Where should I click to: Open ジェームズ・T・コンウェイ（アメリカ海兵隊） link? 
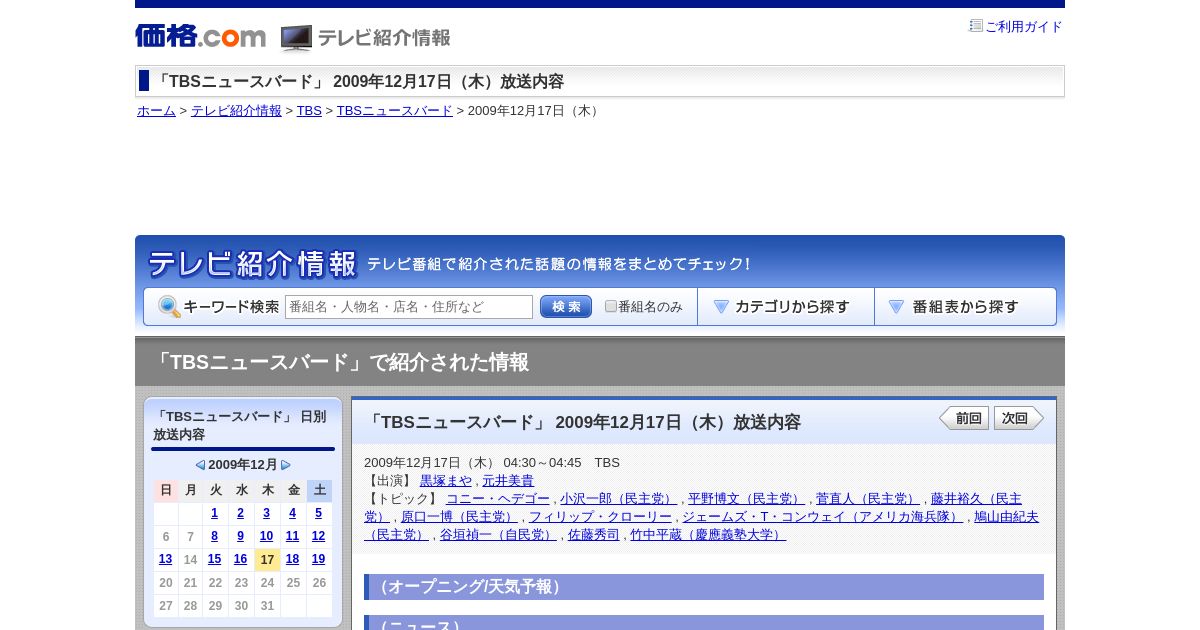(823, 517)
